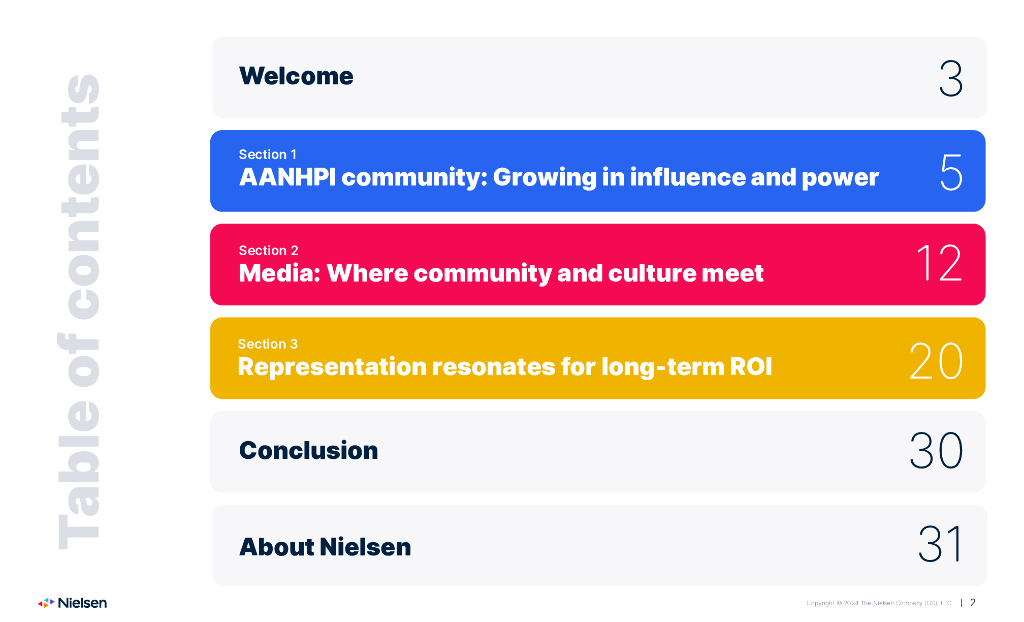Click the Nielsen logo icon in footer
Image resolution: width=1024 pixels, height=622 pixels.
pos(46,603)
